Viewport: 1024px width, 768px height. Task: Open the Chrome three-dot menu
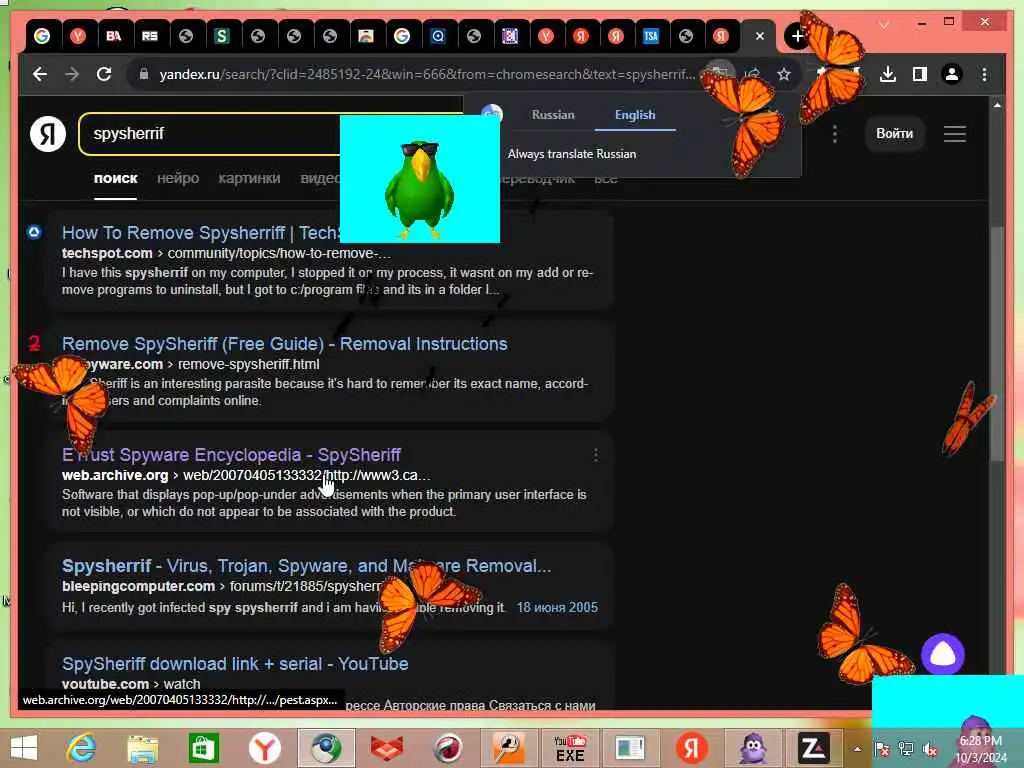click(984, 74)
